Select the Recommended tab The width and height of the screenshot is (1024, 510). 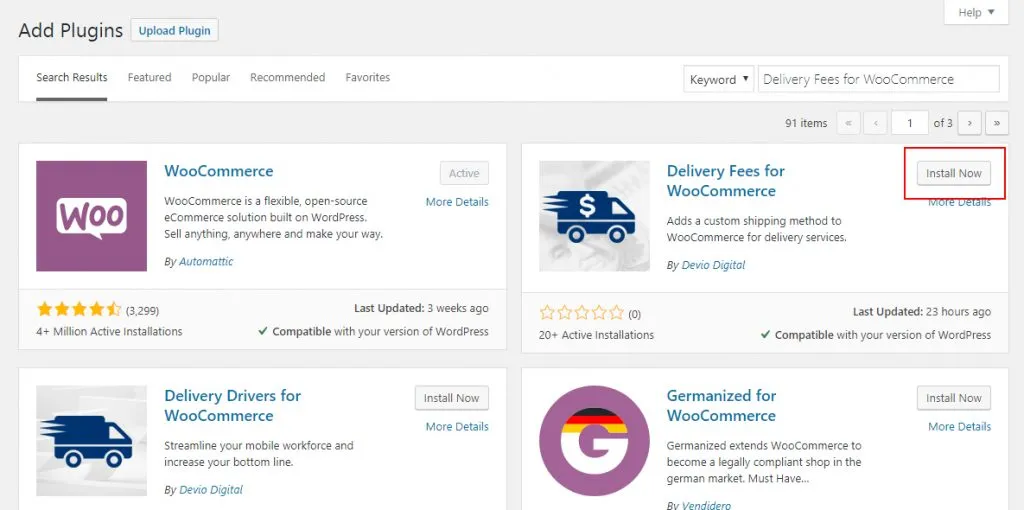point(287,77)
